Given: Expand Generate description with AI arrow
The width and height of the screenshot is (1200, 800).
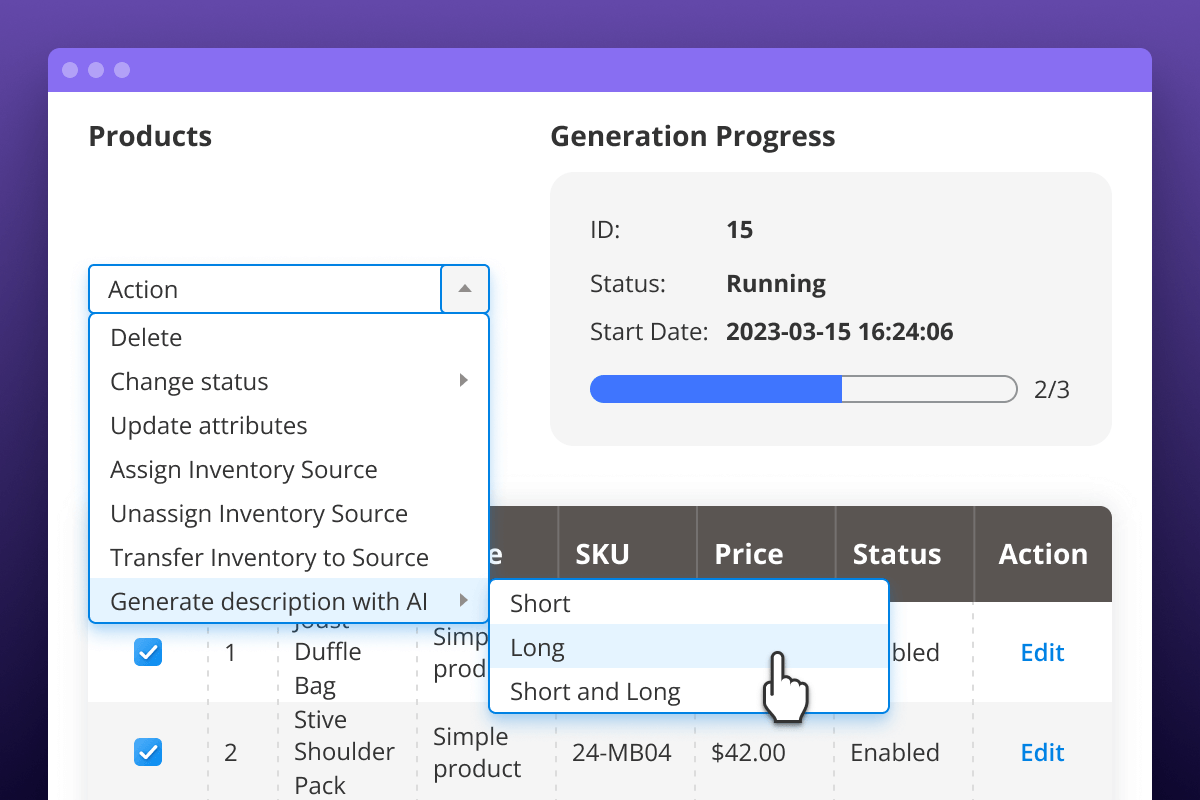Looking at the screenshot, I should coord(463,601).
